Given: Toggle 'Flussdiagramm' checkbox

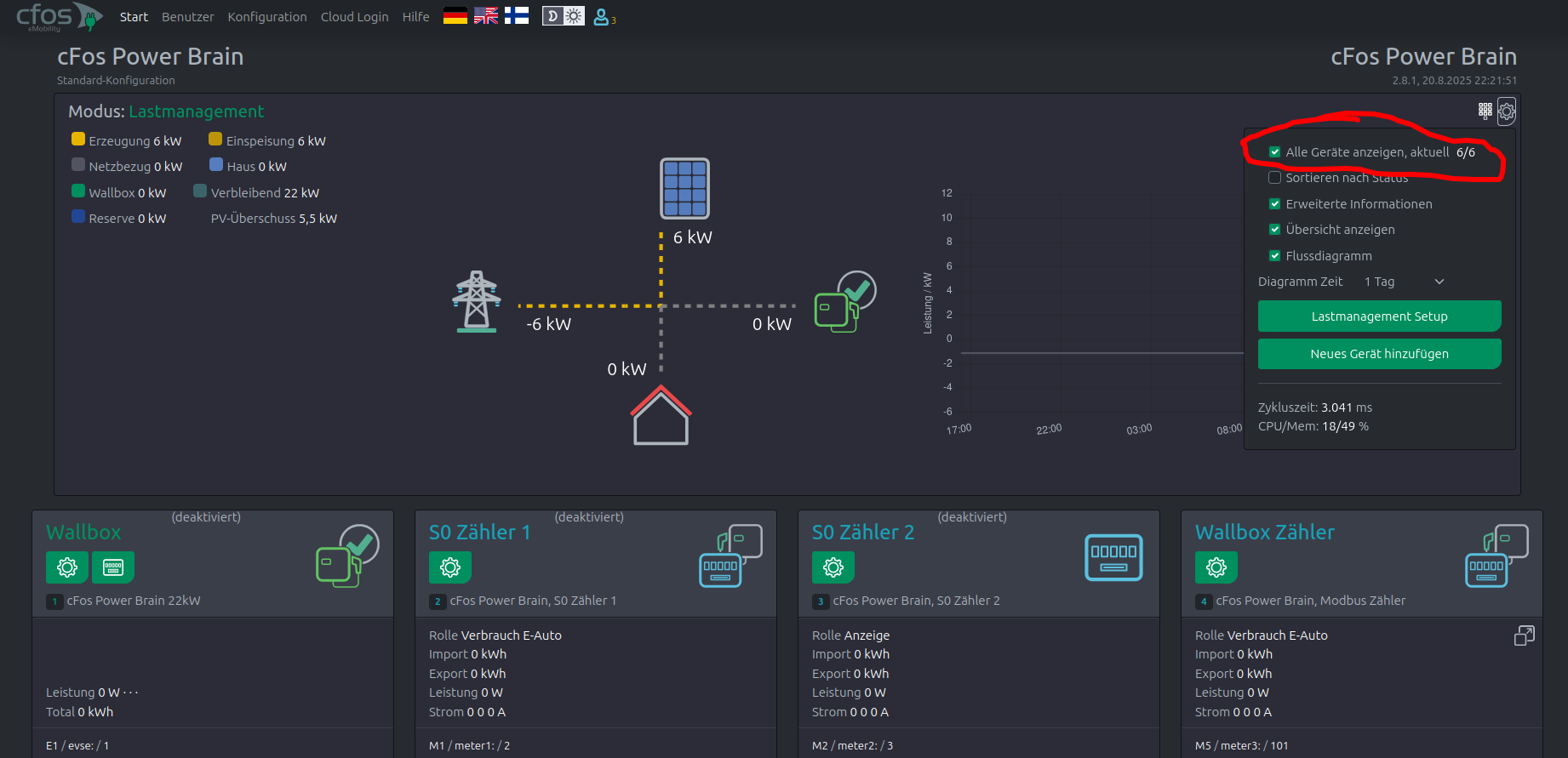Looking at the screenshot, I should pyautogui.click(x=1274, y=256).
